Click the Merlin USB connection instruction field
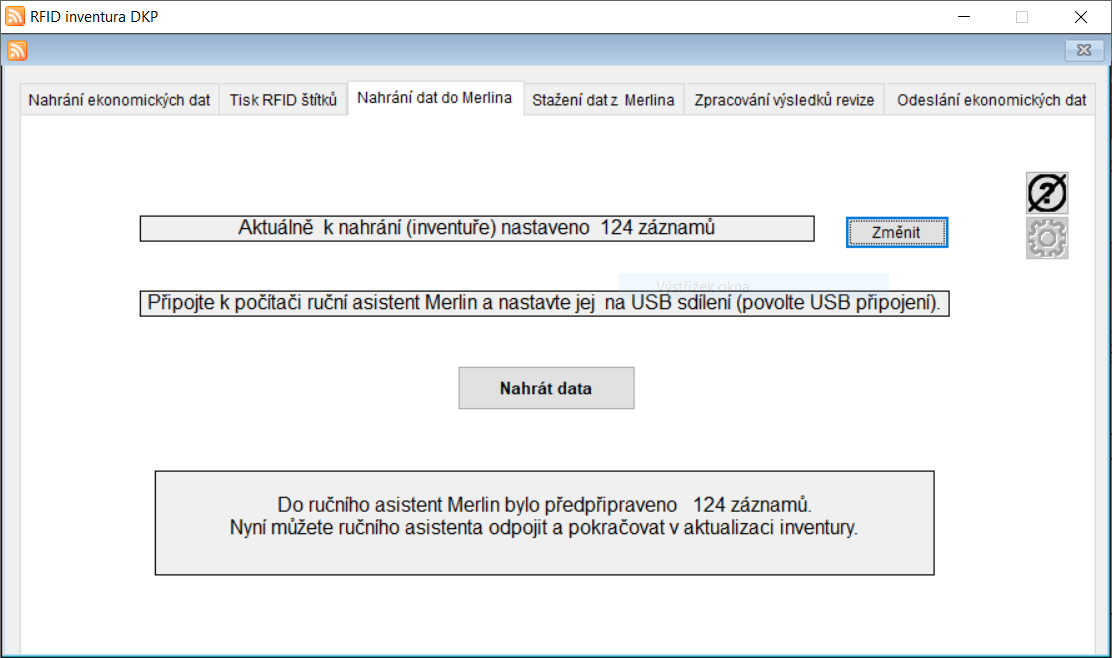Image resolution: width=1112 pixels, height=658 pixels. tap(544, 303)
